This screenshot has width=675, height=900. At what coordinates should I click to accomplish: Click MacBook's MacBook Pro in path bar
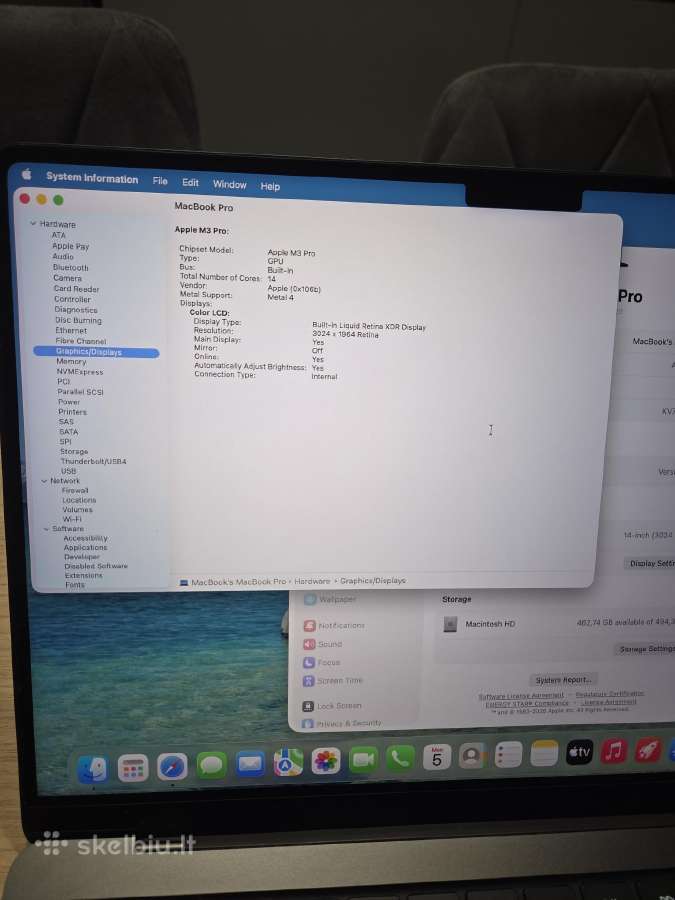pos(238,582)
